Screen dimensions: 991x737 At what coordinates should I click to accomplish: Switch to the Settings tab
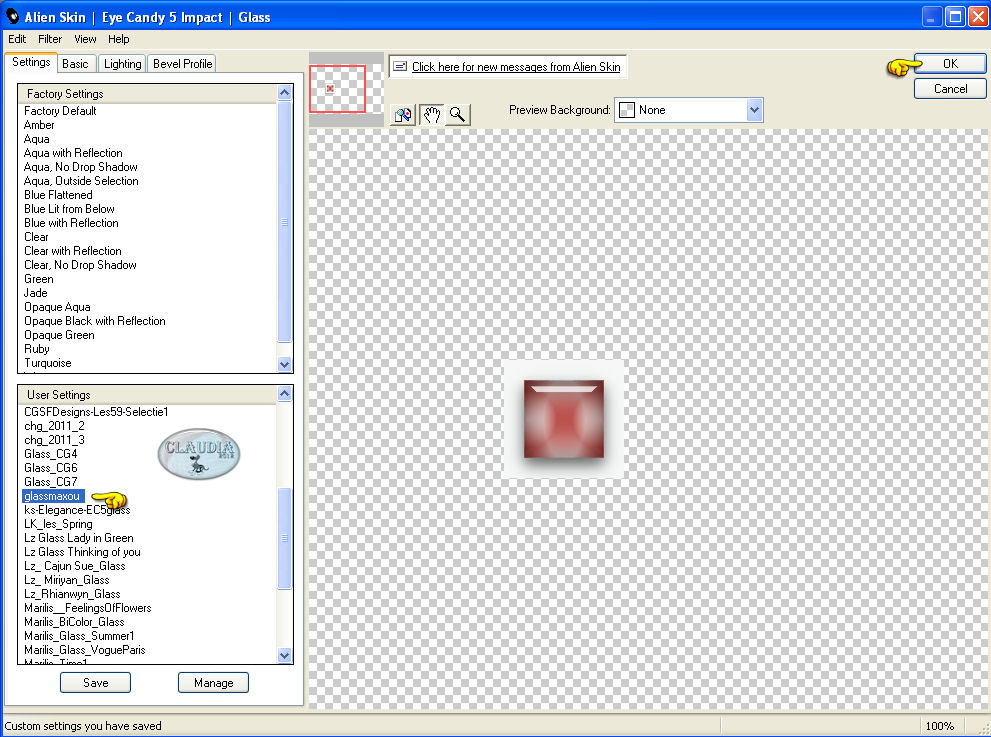pos(31,62)
